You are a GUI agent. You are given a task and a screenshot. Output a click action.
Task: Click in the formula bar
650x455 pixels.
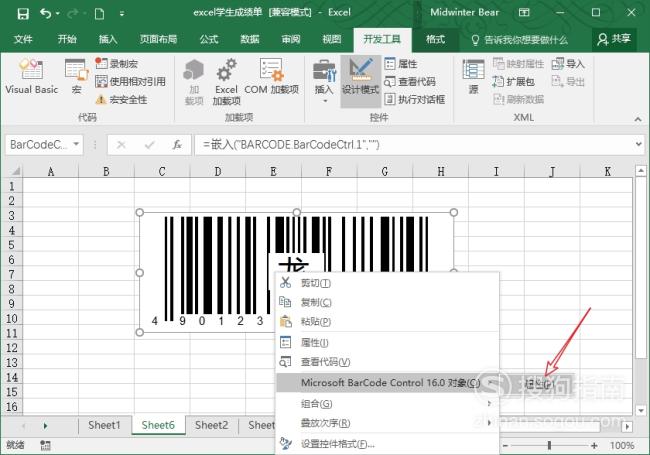point(413,145)
